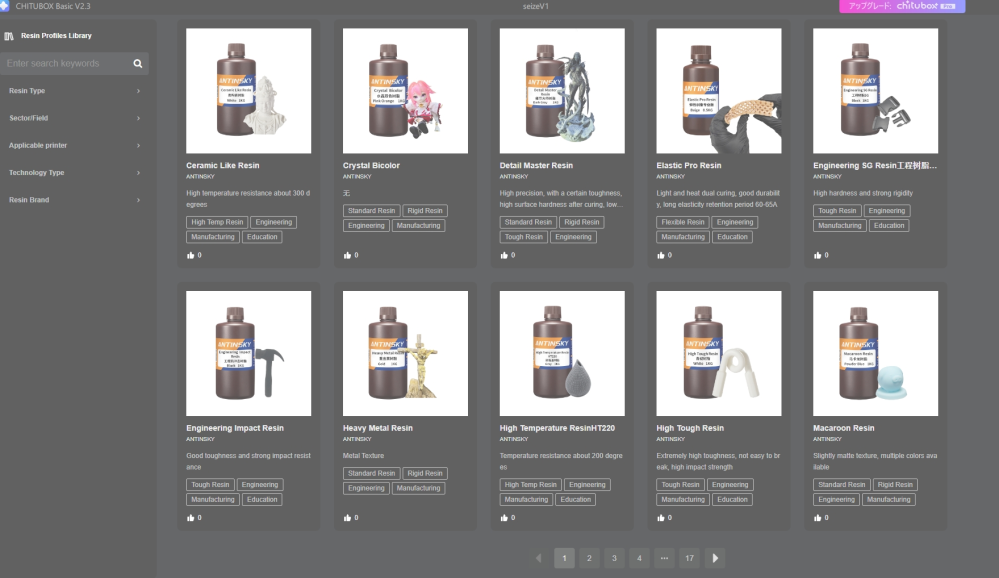Like the Crystal Bicolor card
The image size is (999, 578).
347,256
